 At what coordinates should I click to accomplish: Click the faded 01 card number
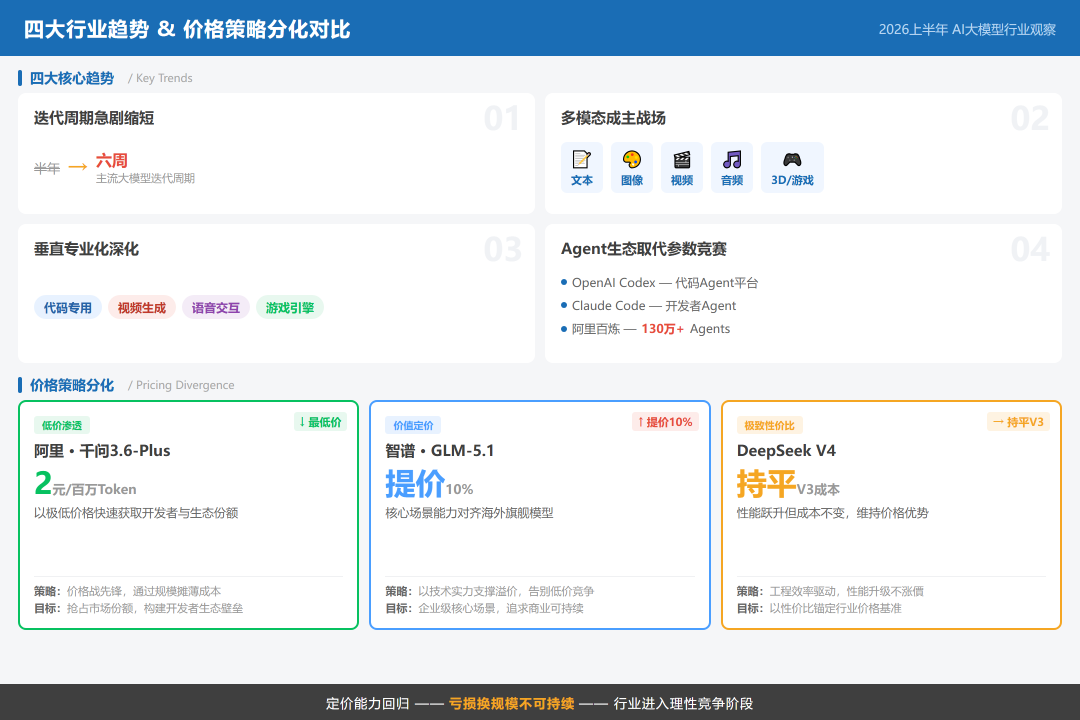click(502, 119)
